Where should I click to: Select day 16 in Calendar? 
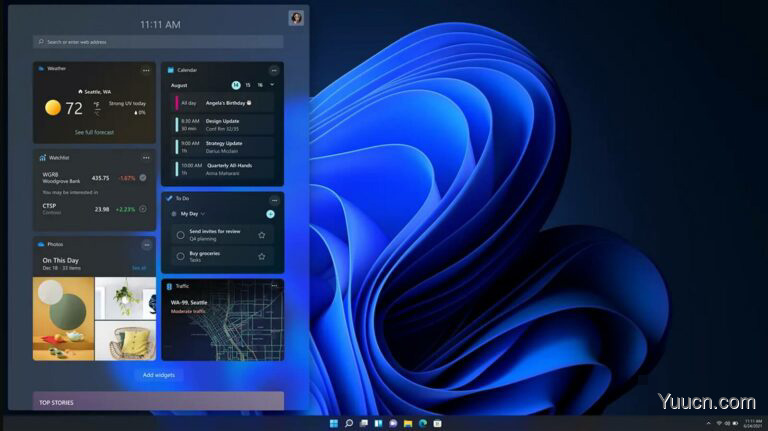(x=260, y=85)
